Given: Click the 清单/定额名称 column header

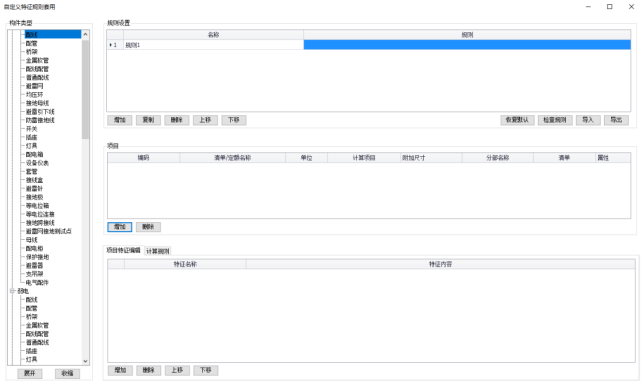Looking at the screenshot, I should click(233, 158).
